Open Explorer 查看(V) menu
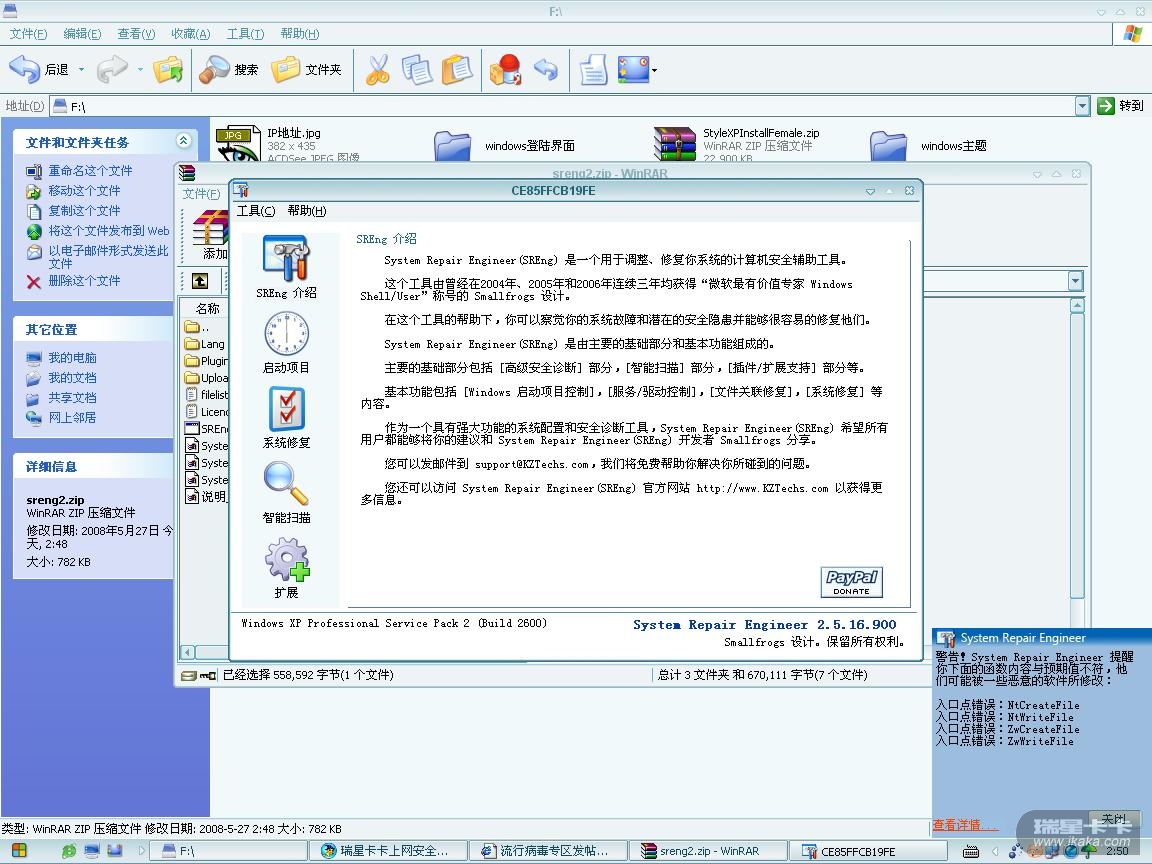 click(x=136, y=34)
